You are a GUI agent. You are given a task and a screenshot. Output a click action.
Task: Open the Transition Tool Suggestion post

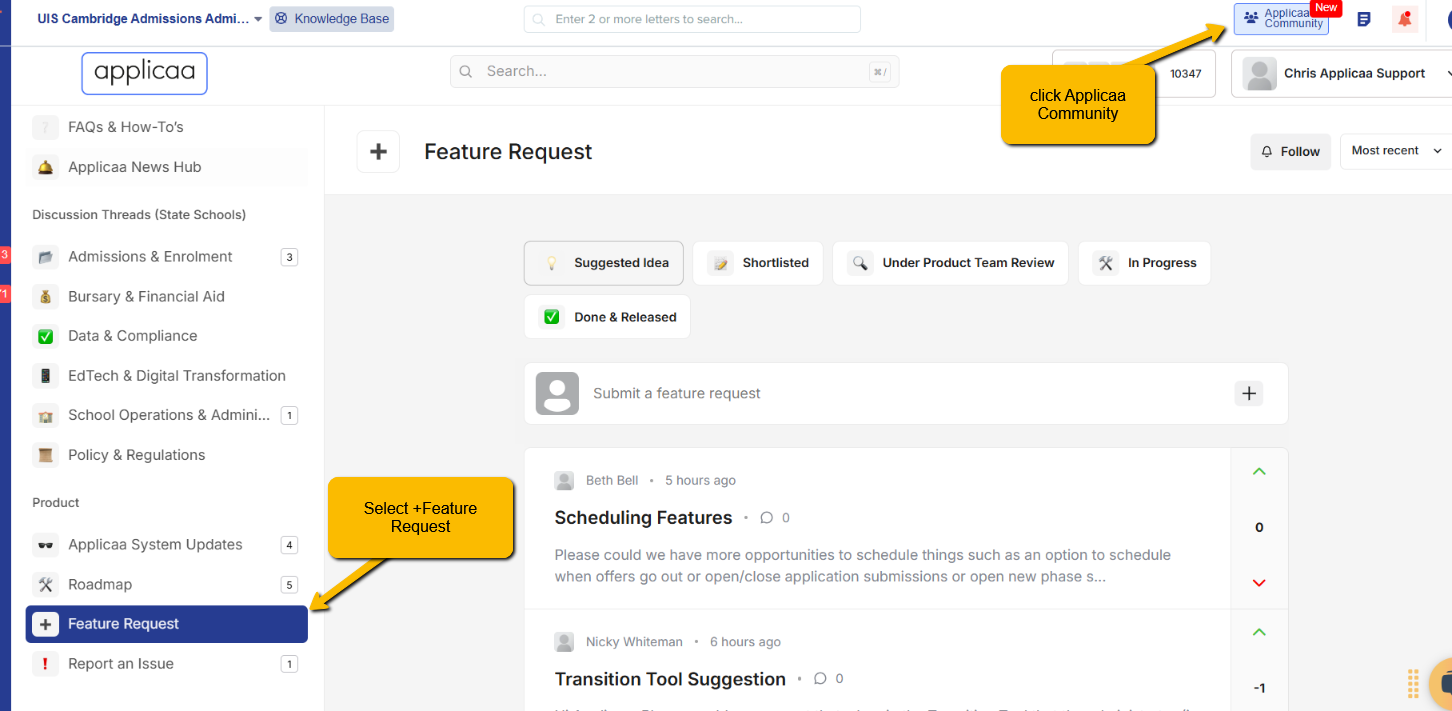(670, 680)
